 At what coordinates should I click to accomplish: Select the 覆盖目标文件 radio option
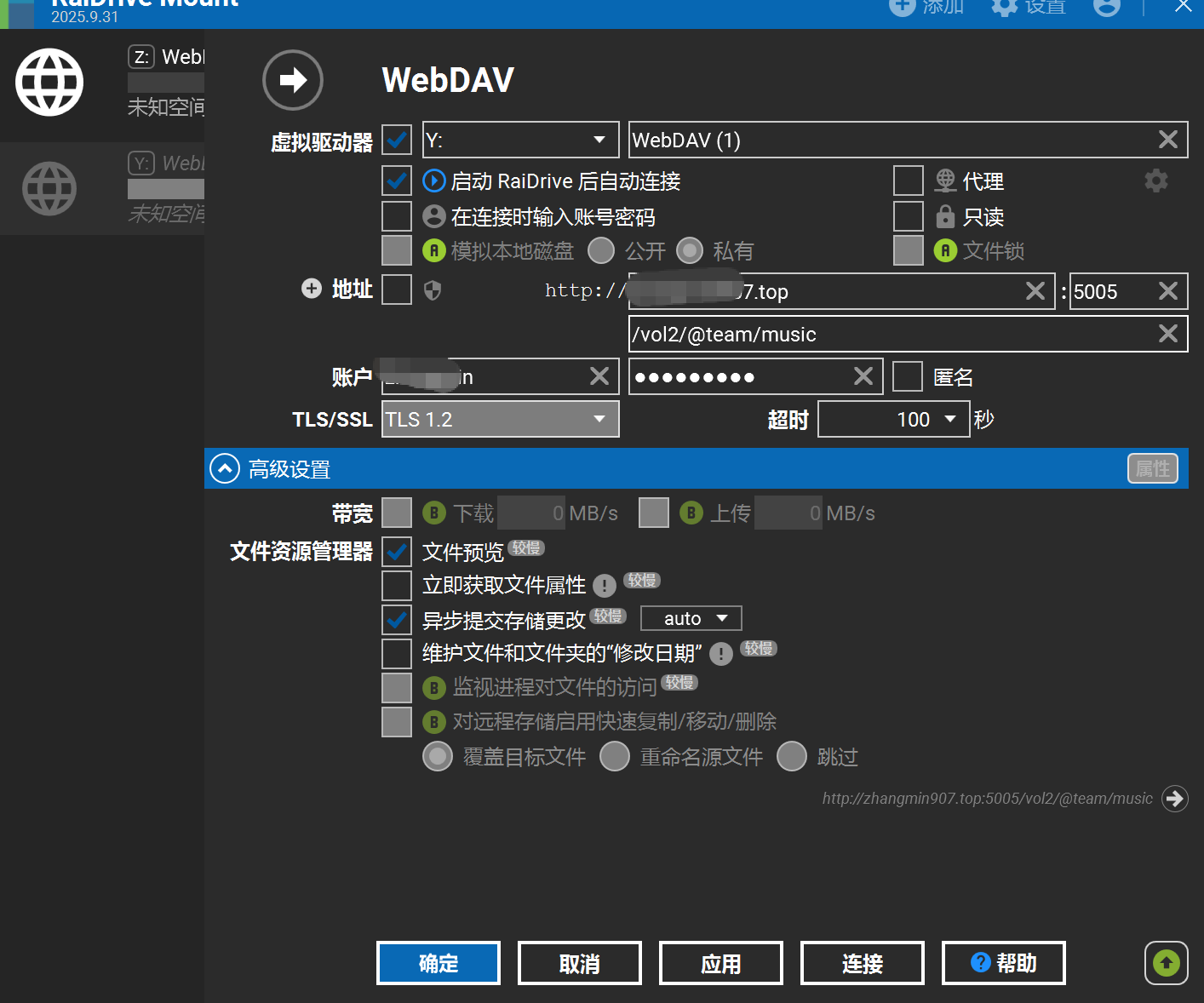(438, 756)
